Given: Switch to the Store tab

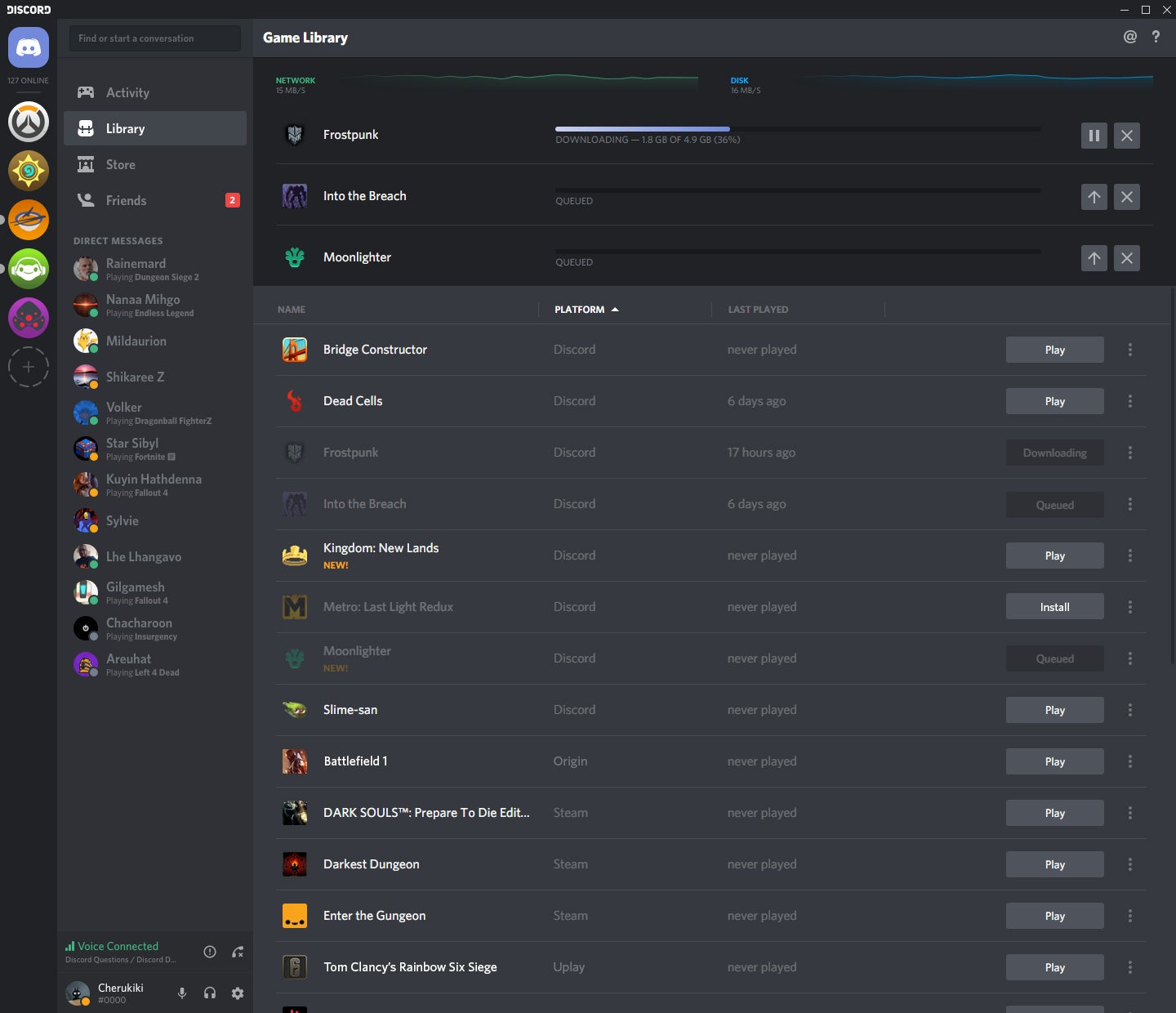Looking at the screenshot, I should click(120, 164).
